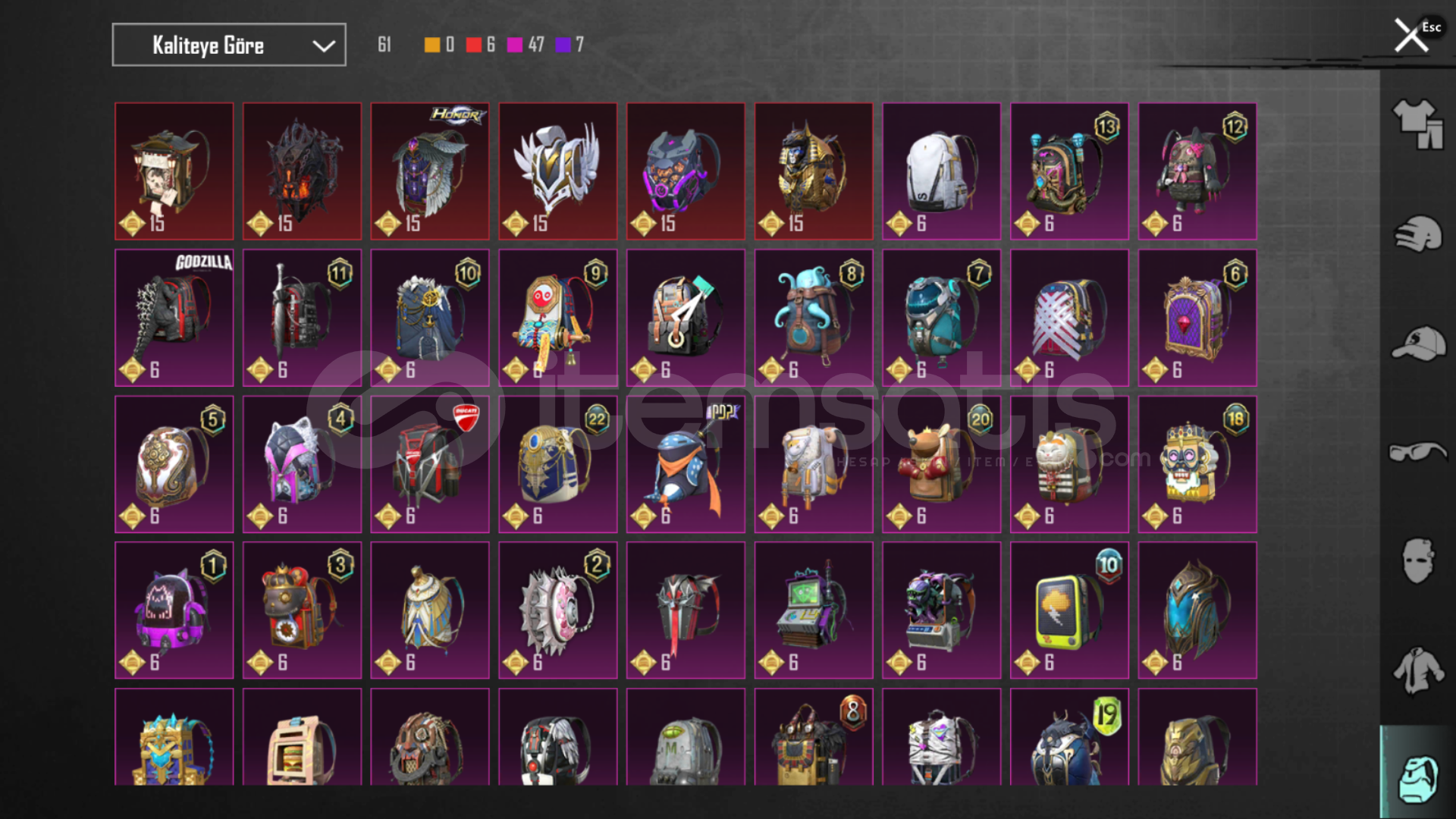
Task: Open the face mask category icon
Action: point(1417,560)
